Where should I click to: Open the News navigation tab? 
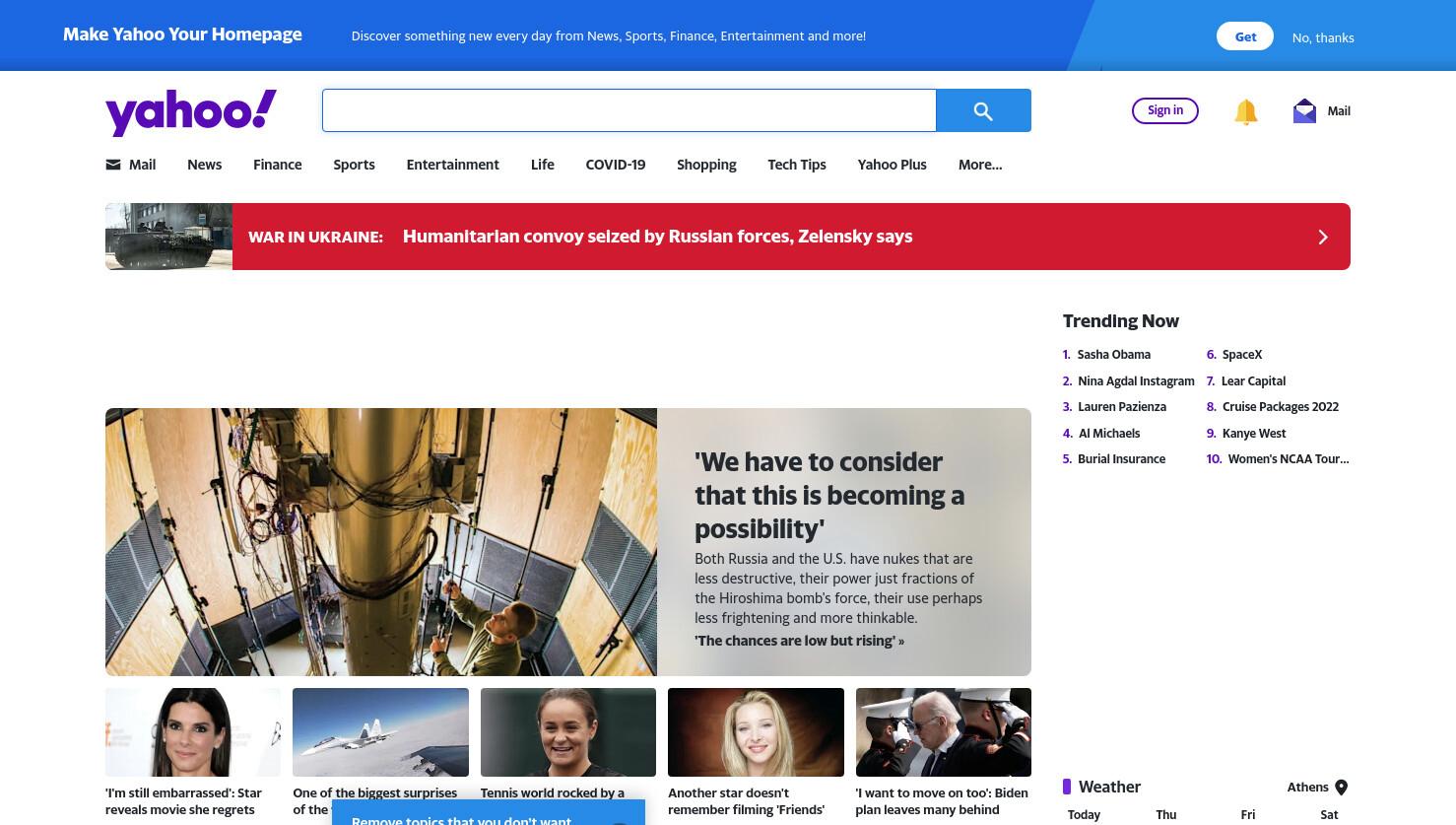tap(205, 165)
